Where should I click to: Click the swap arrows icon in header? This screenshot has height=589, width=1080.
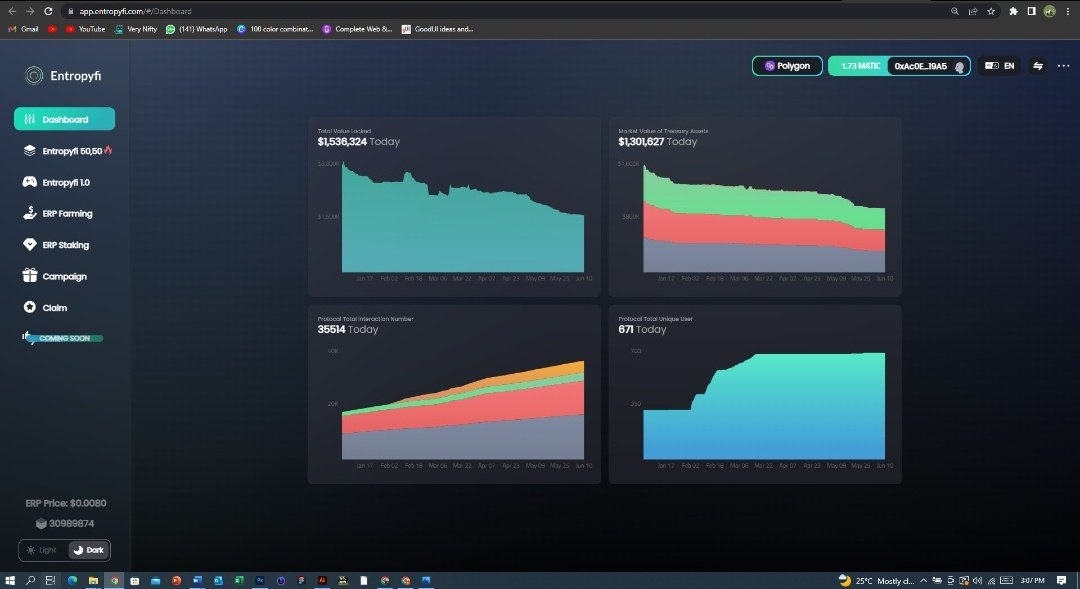1038,66
